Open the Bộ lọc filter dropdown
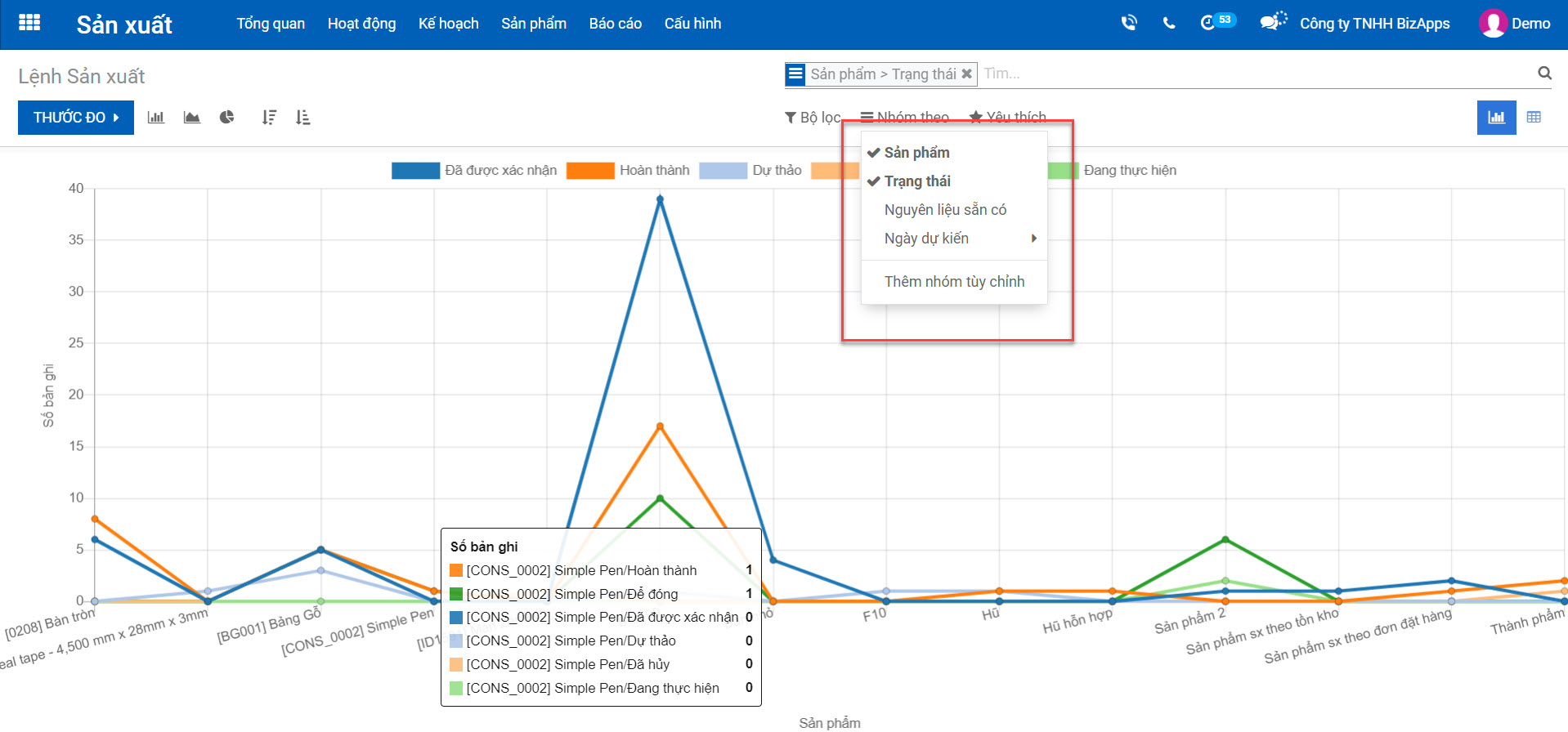The image size is (1568, 732). pyautogui.click(x=813, y=118)
